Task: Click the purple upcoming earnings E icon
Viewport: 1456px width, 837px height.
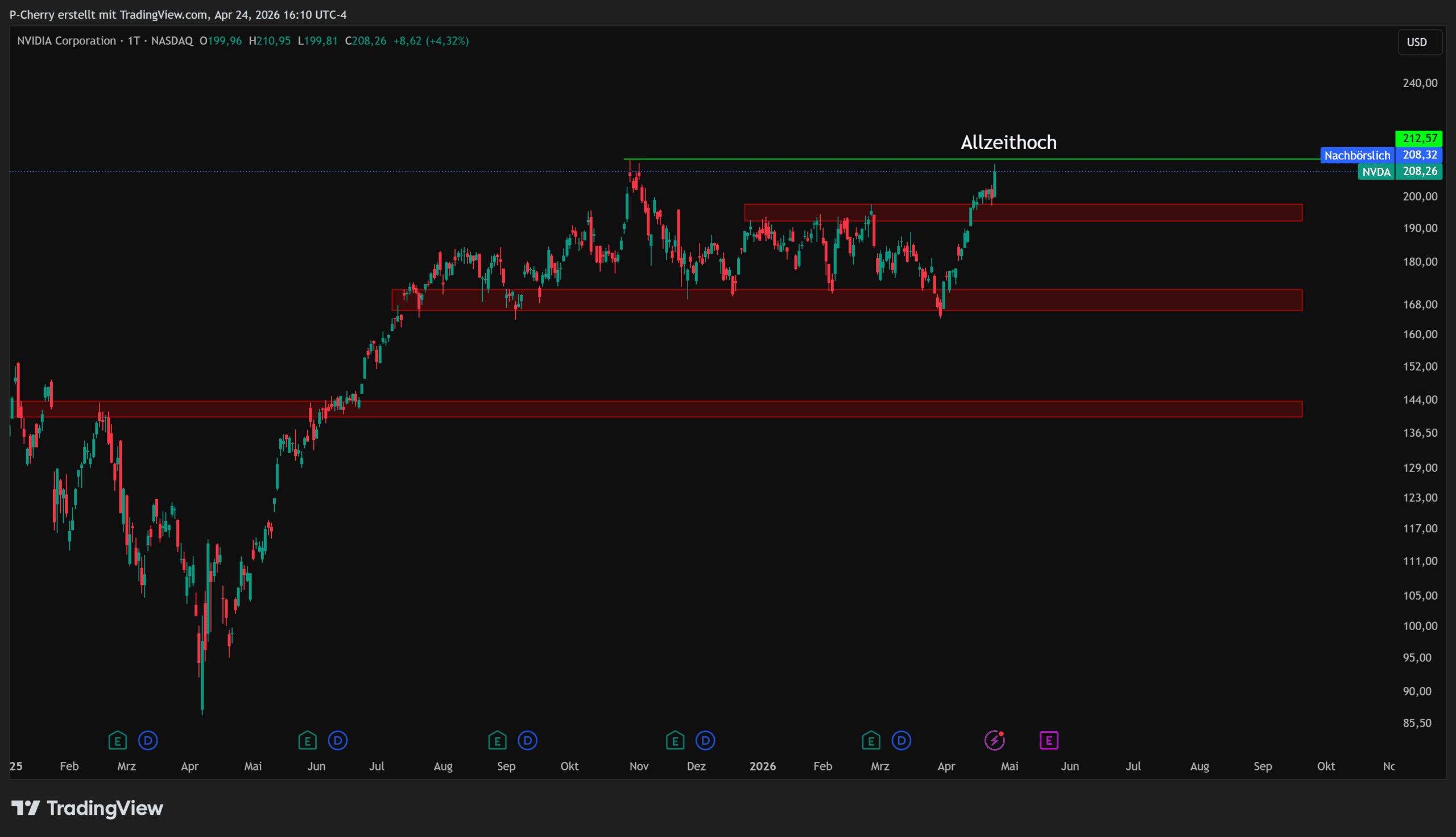Action: 1048,740
